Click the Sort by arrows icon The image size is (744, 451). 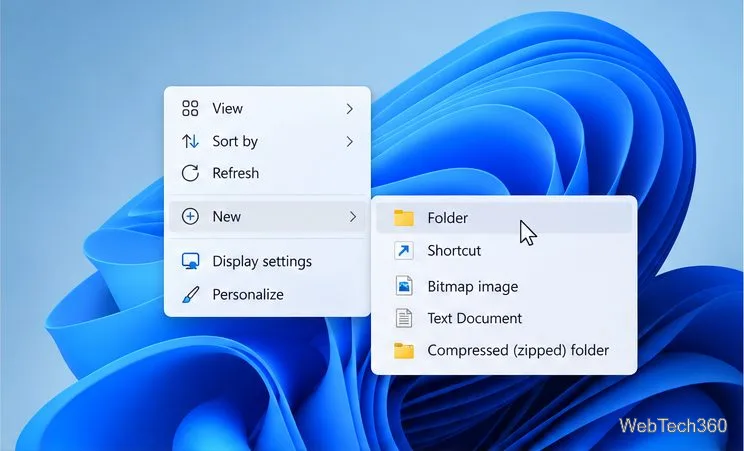pyautogui.click(x=190, y=141)
